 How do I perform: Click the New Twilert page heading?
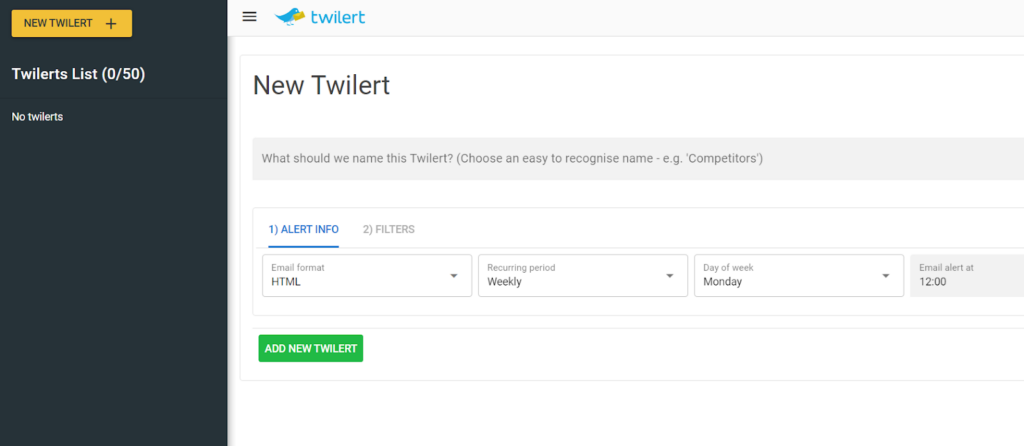point(321,86)
